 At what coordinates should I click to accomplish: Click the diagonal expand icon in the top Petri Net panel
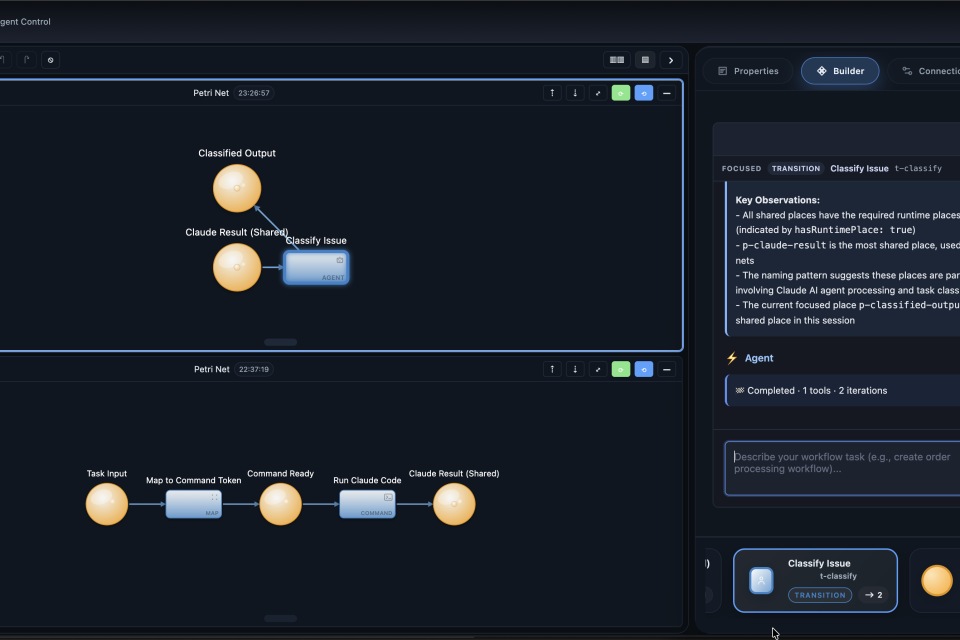pyautogui.click(x=598, y=93)
